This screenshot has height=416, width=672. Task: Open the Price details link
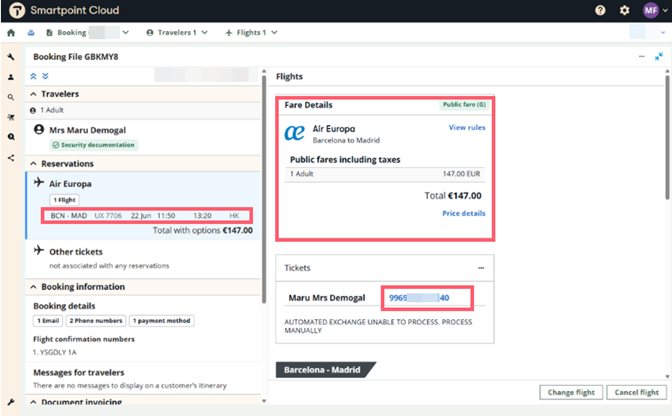point(463,213)
